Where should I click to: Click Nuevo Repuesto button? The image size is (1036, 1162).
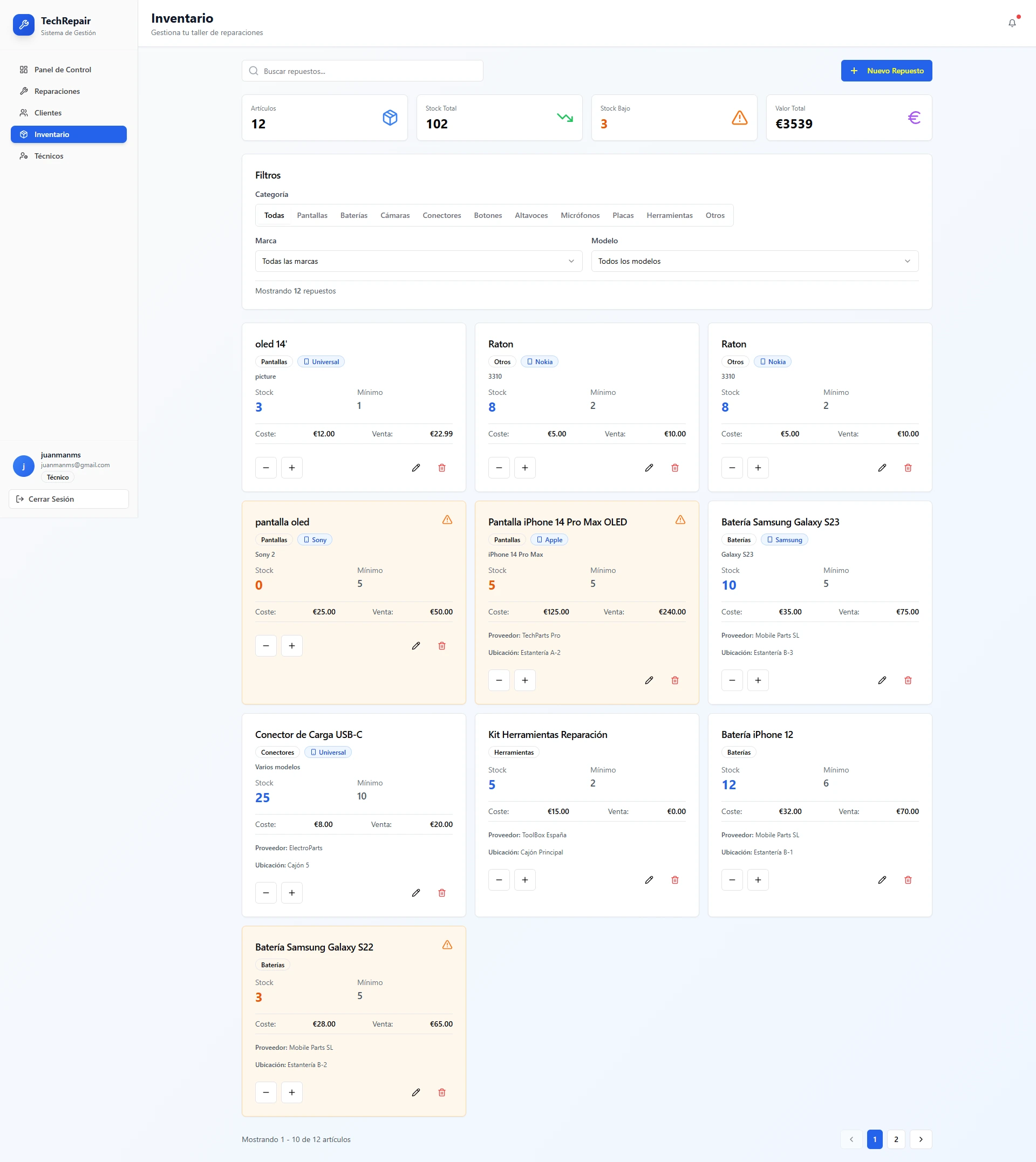click(887, 71)
